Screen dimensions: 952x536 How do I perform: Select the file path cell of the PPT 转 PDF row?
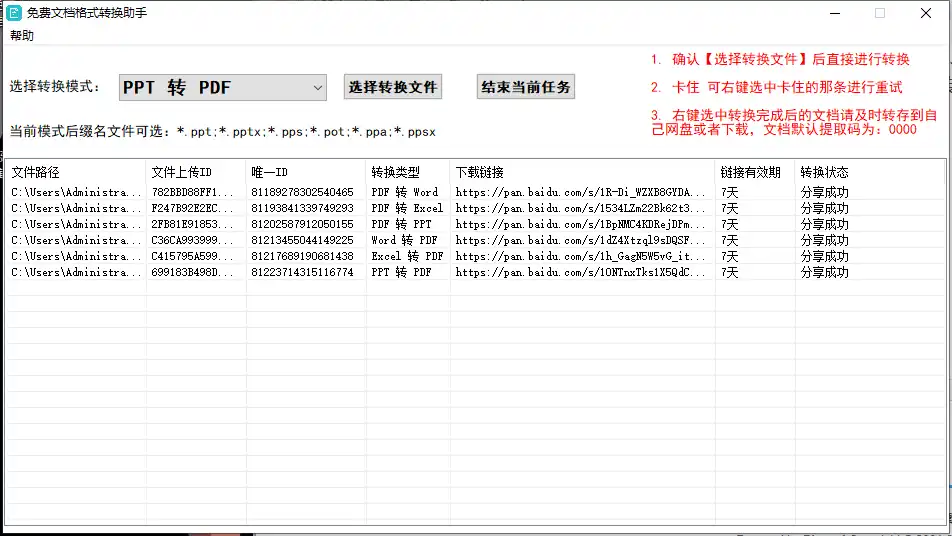coord(76,272)
